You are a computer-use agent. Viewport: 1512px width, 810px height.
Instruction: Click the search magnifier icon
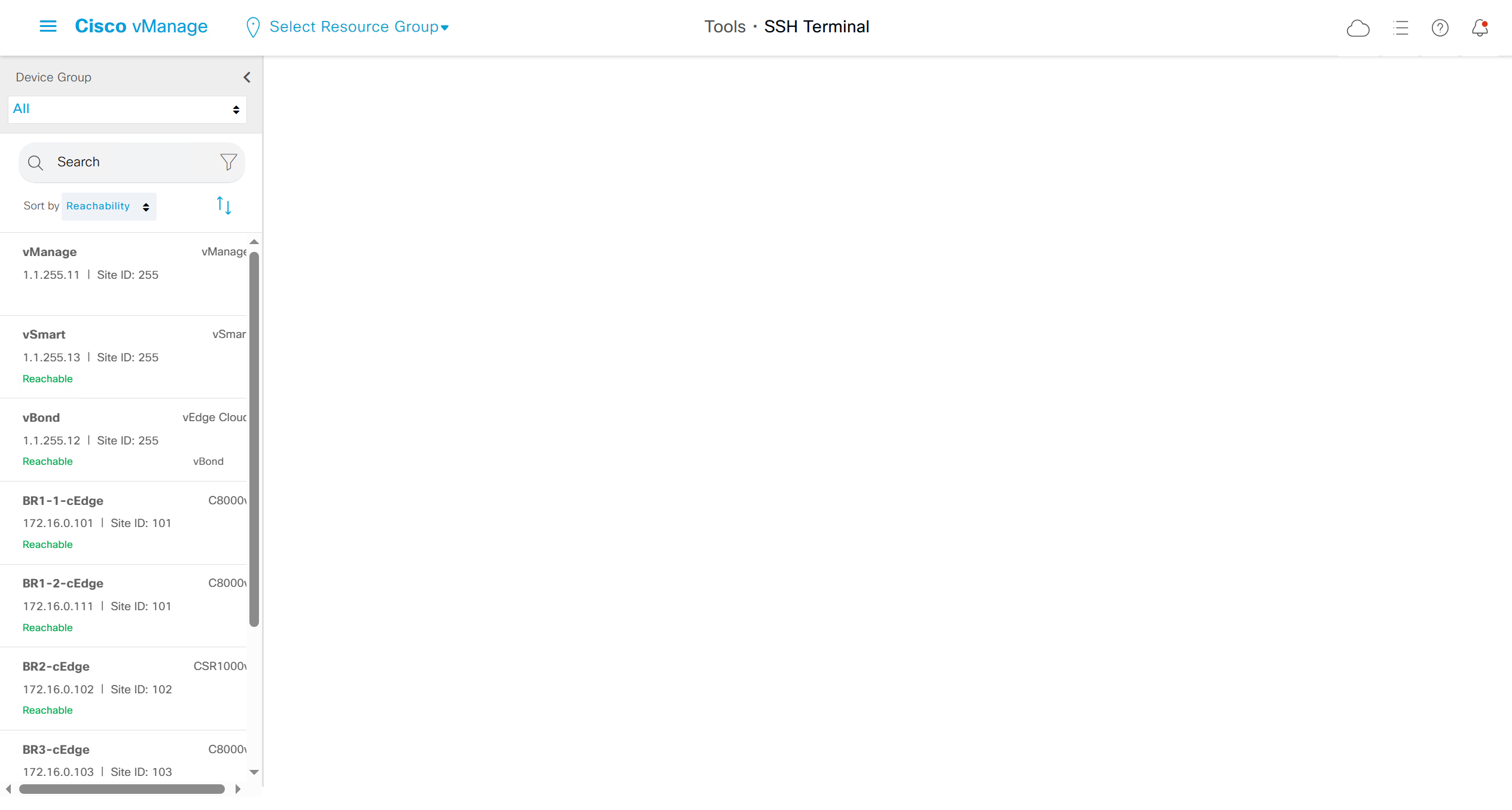(x=36, y=163)
